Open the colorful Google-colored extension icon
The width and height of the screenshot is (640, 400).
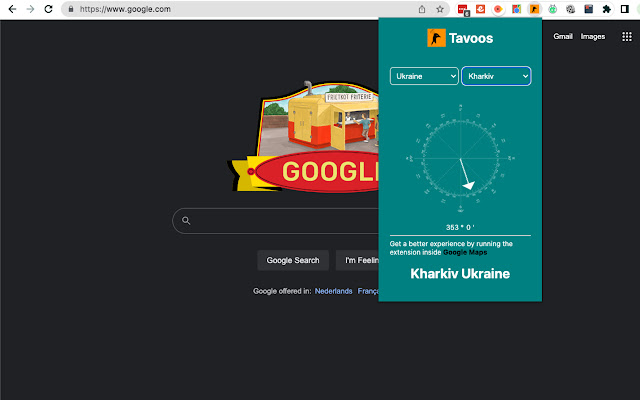click(x=516, y=9)
